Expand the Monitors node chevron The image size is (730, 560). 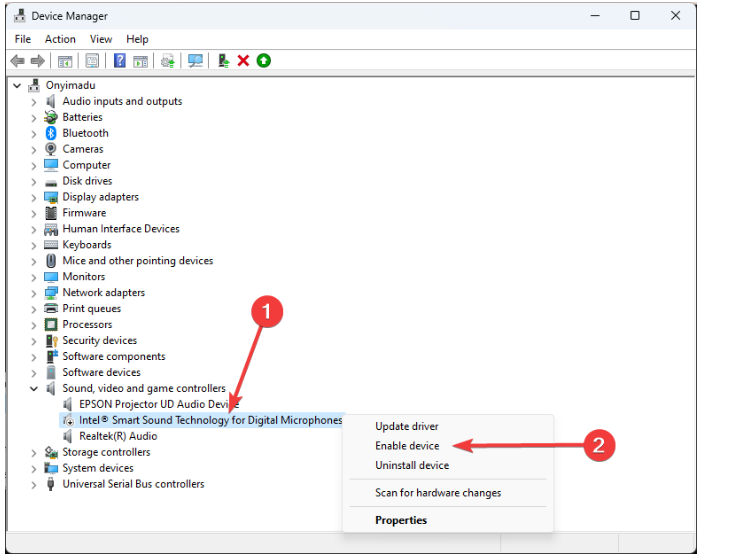pos(34,277)
